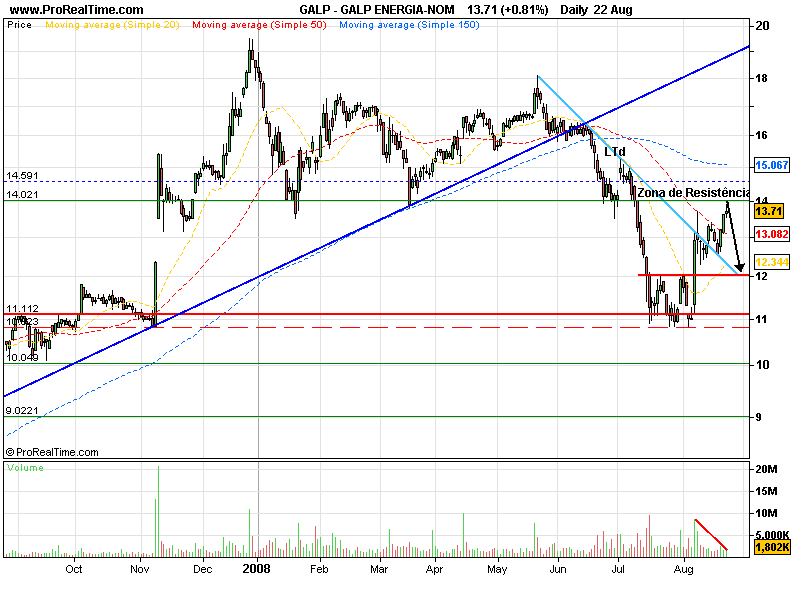Click the Nov date axis label
Viewport: 800px width, 600px height.
(139, 569)
